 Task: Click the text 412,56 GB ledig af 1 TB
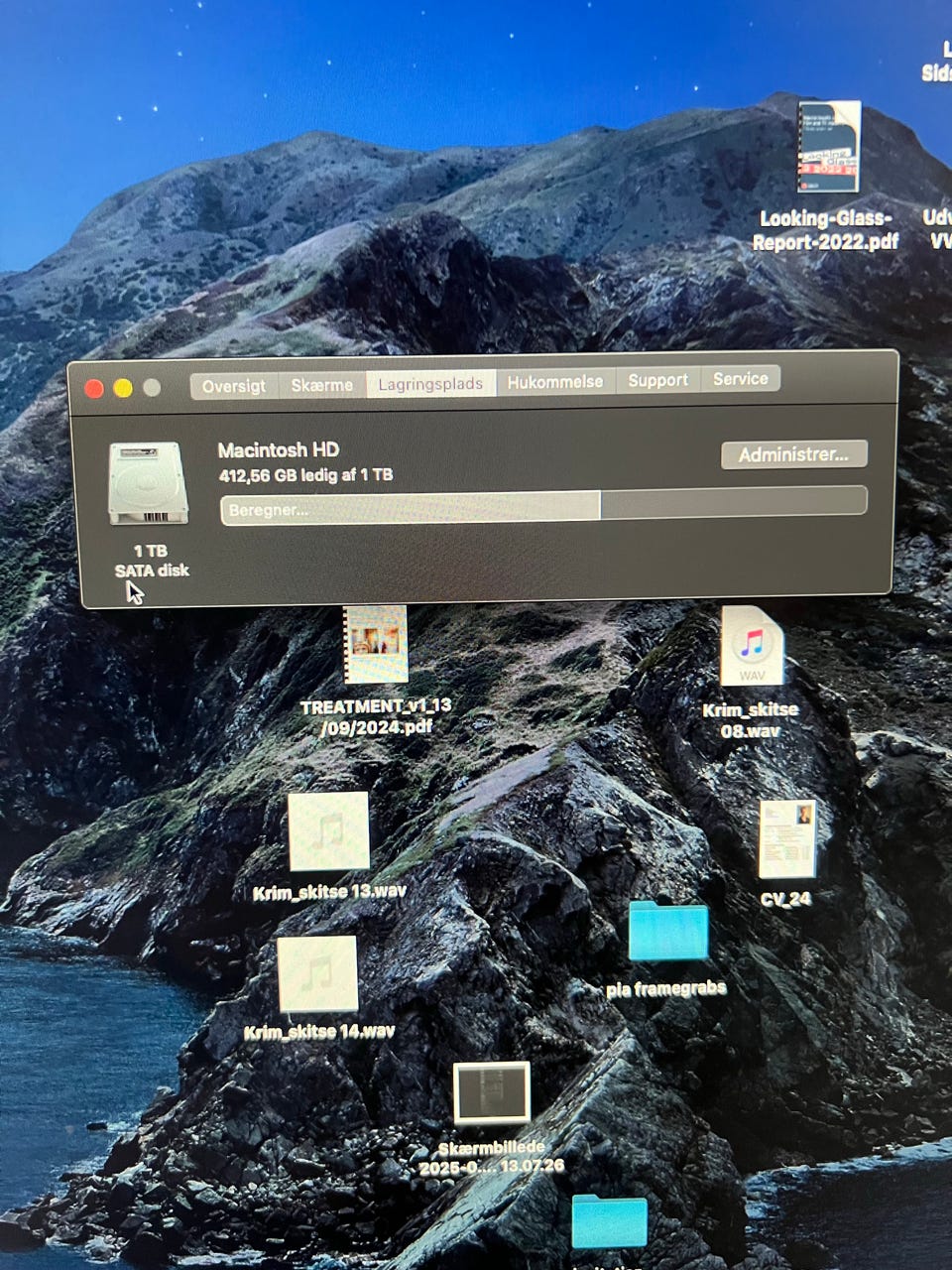tap(305, 476)
